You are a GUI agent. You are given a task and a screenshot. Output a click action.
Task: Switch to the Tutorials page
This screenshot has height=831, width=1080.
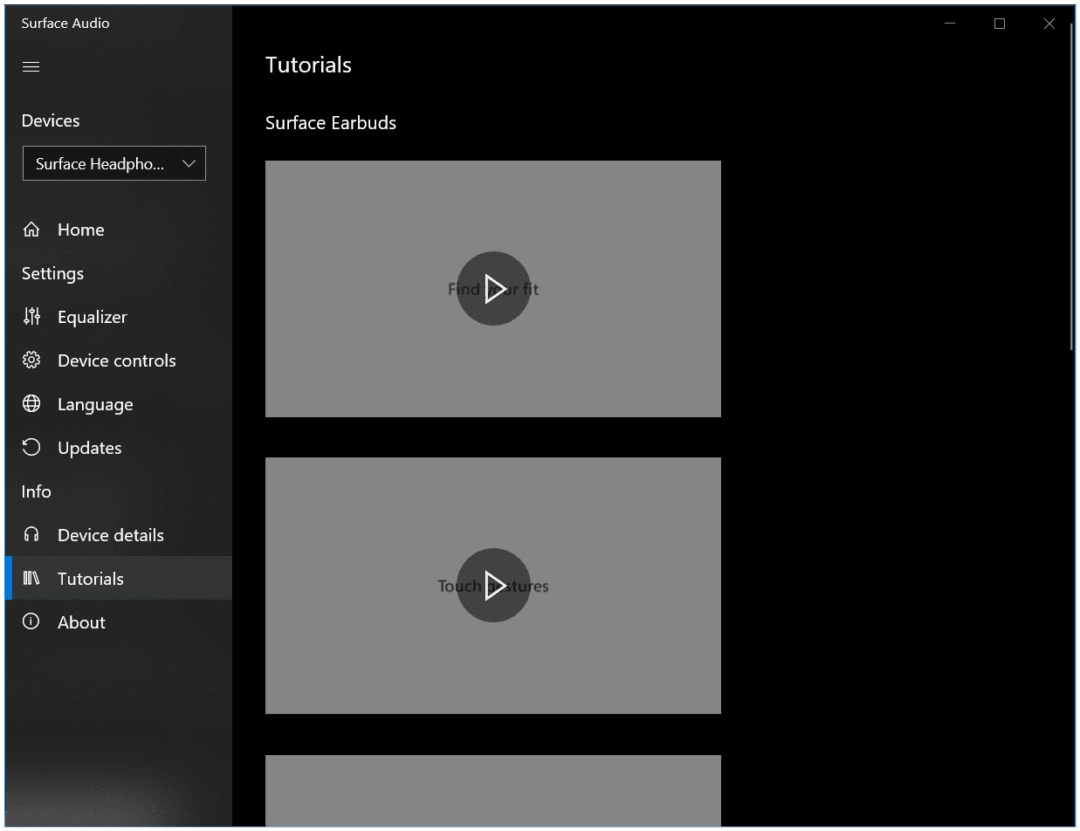[92, 578]
